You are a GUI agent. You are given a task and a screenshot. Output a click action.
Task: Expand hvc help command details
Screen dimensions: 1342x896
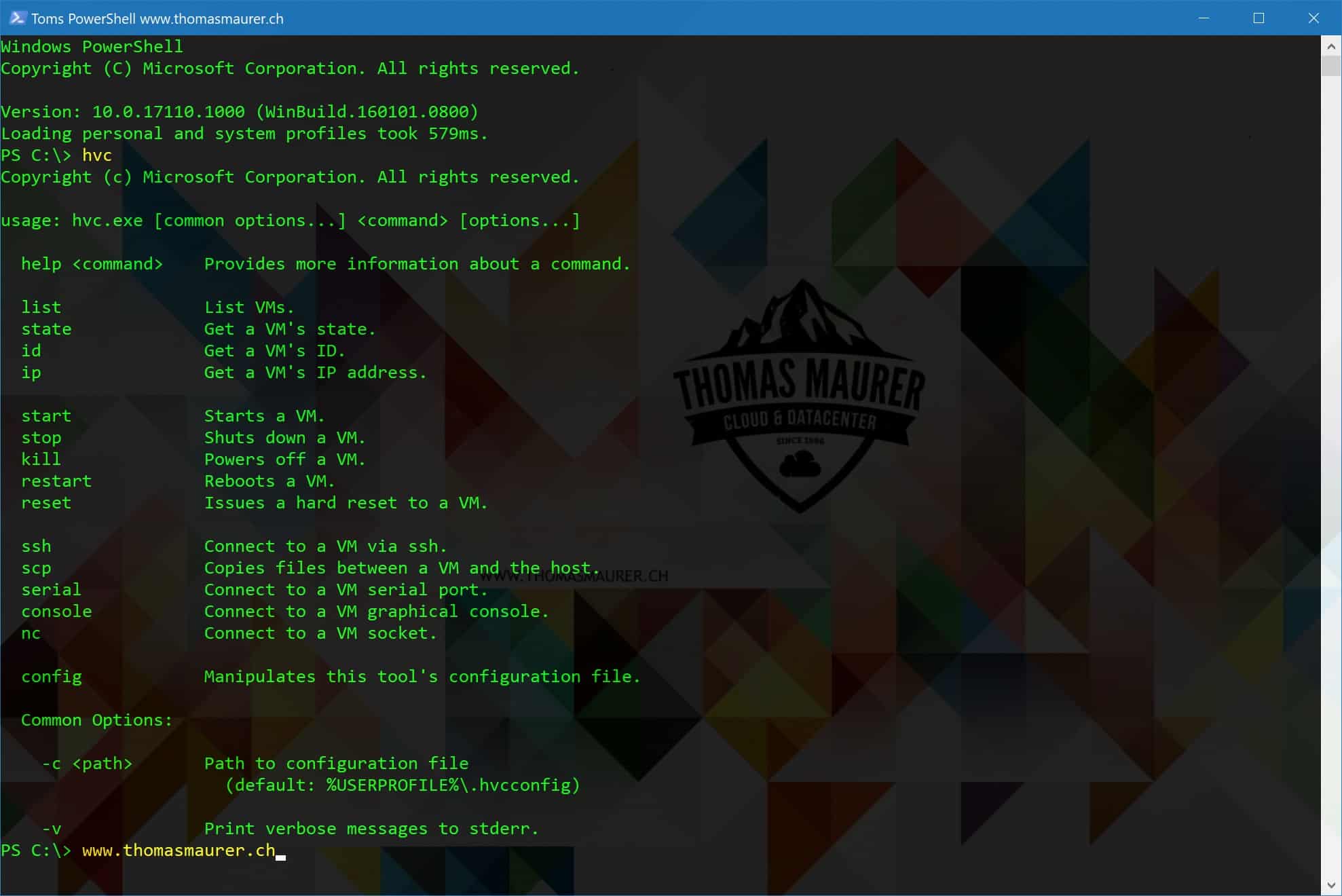(88, 263)
